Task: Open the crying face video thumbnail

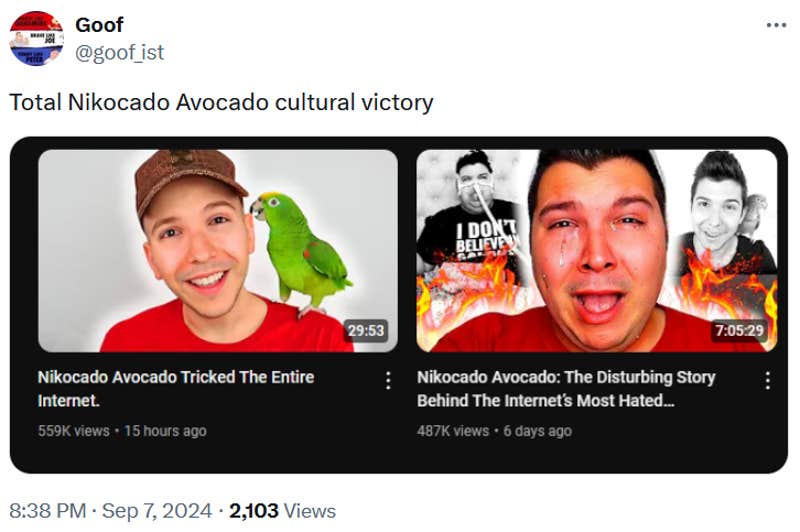Action: 596,250
